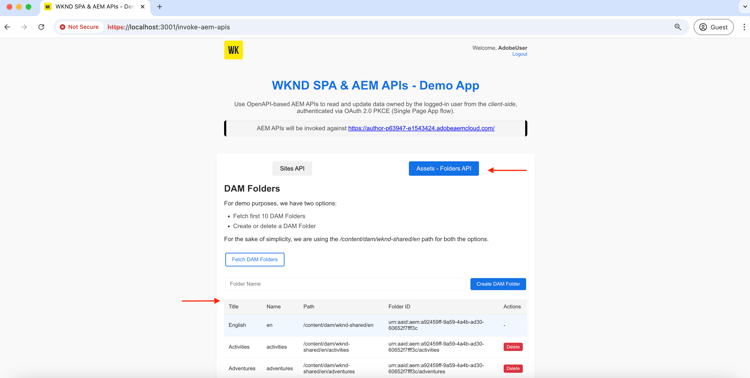The image size is (750, 378).
Task: Select the activities name cell
Action: [x=277, y=347]
